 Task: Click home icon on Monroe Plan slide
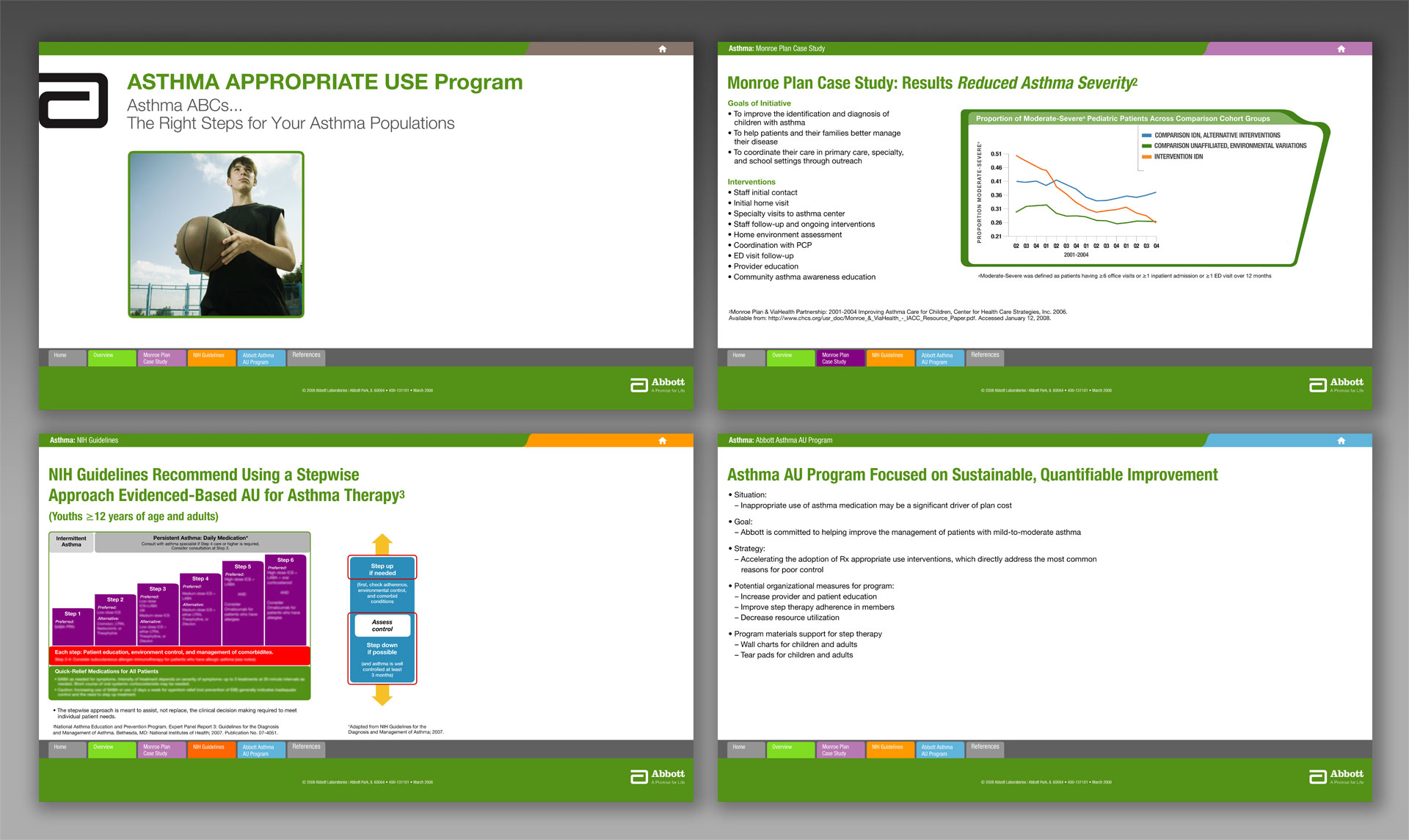(x=1341, y=49)
